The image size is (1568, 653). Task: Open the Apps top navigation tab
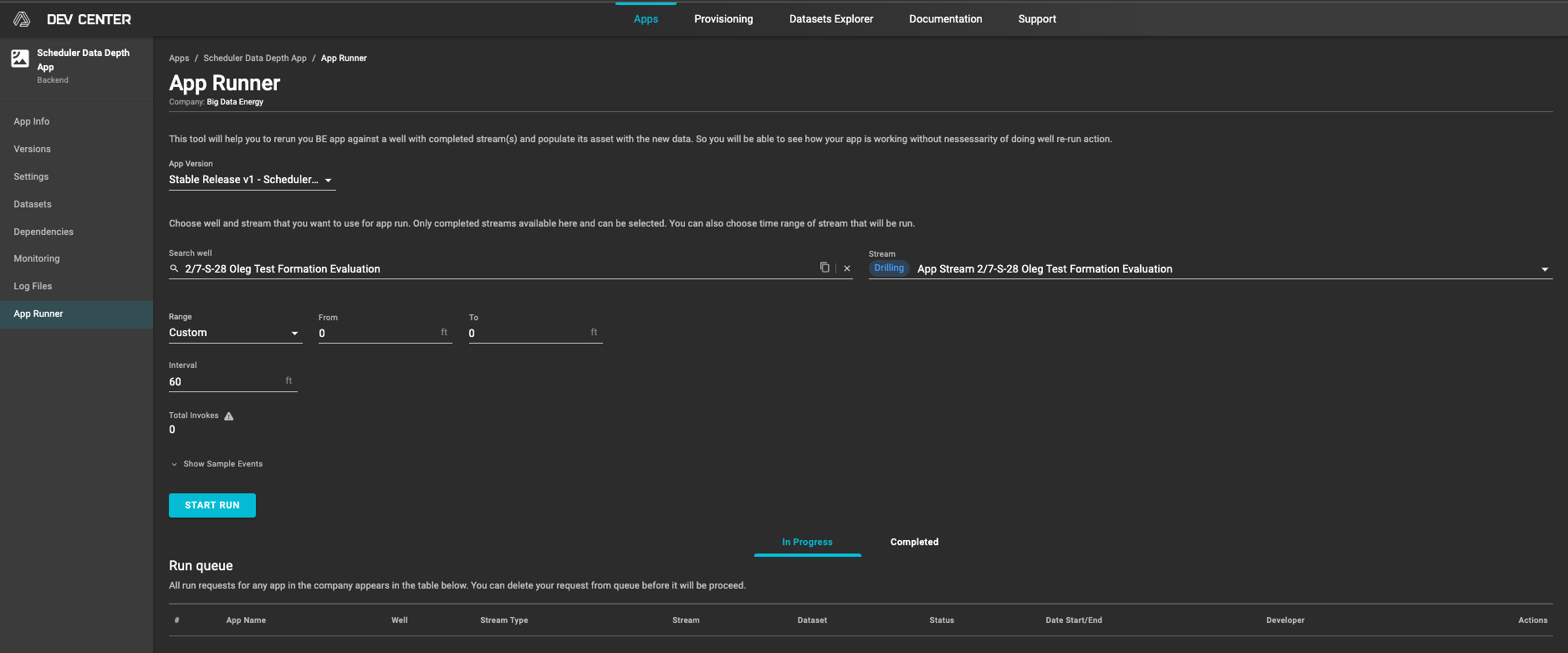pyautogui.click(x=646, y=19)
